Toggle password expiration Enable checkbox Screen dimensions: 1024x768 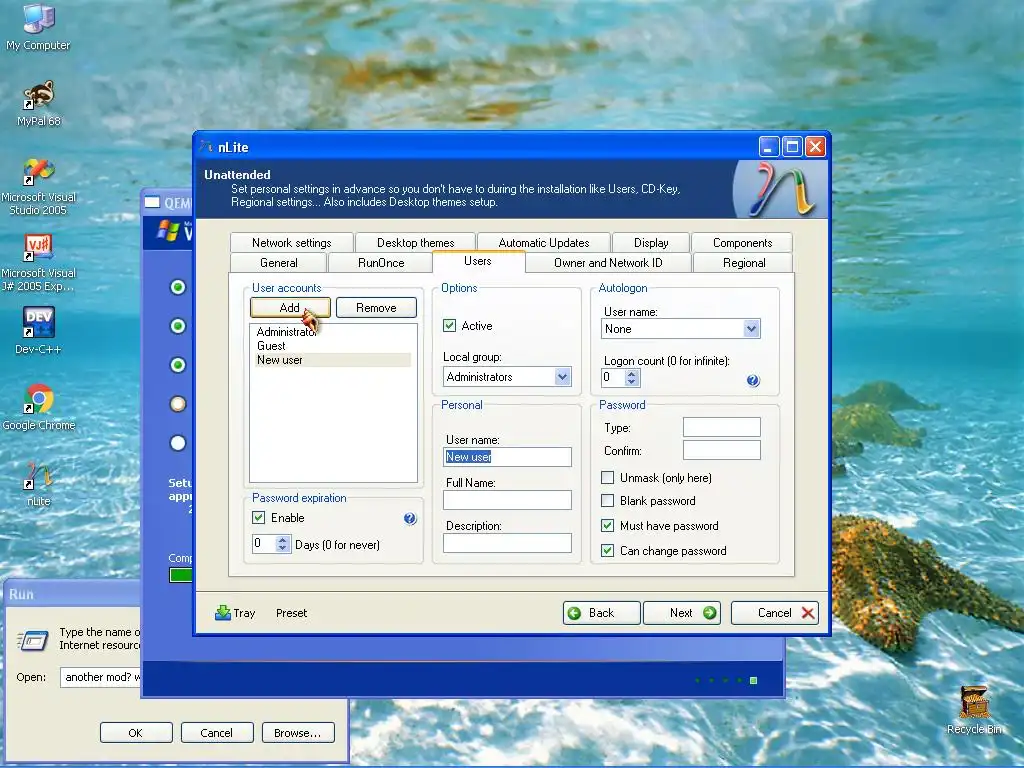click(259, 518)
